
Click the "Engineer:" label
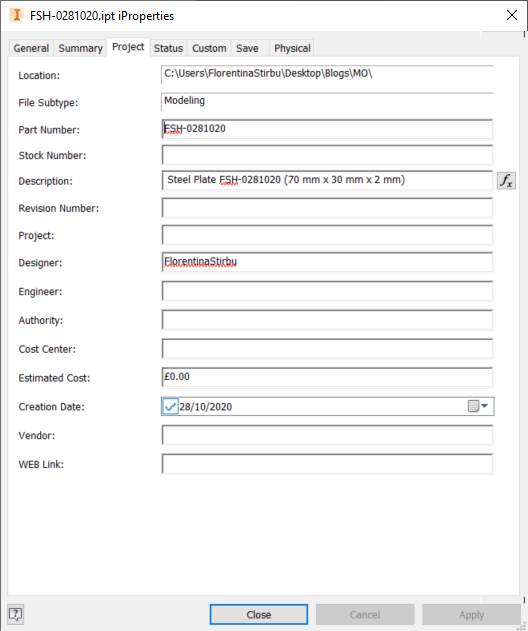point(40,292)
